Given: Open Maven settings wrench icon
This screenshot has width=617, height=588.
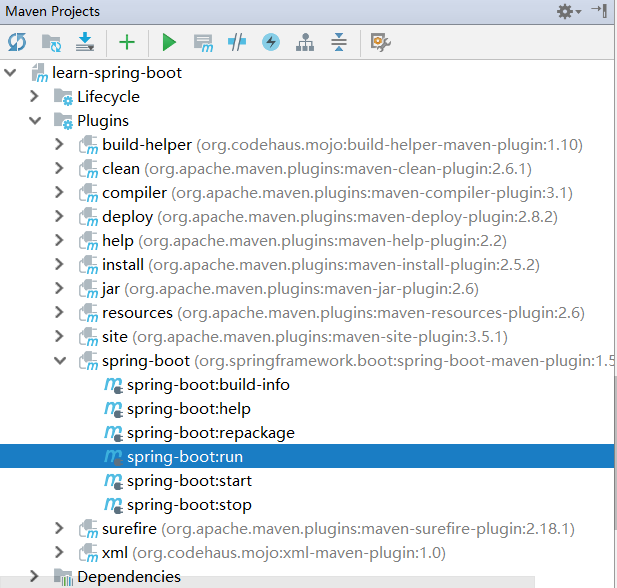Looking at the screenshot, I should tap(380, 42).
